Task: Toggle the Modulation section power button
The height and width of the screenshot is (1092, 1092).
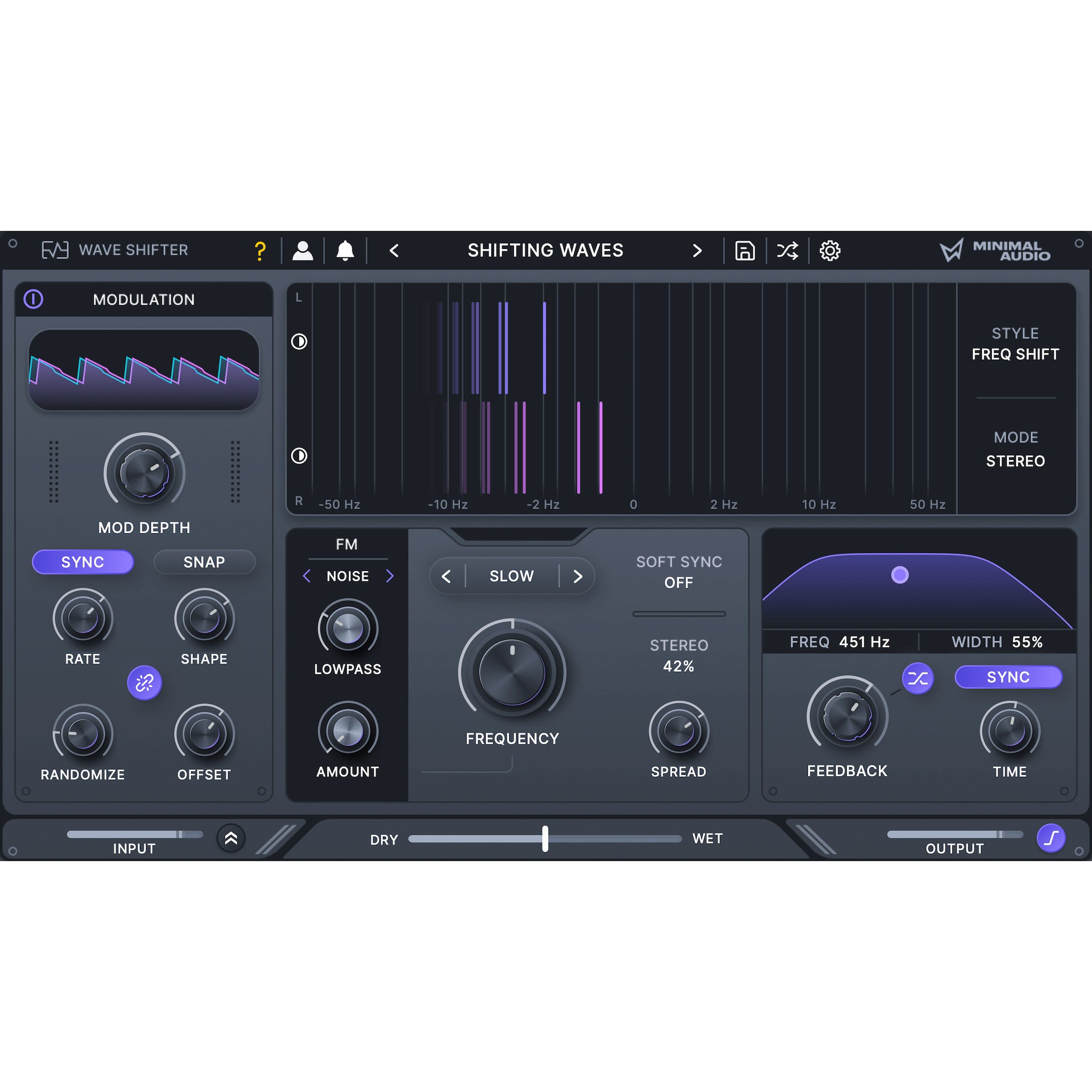Action: [34, 300]
